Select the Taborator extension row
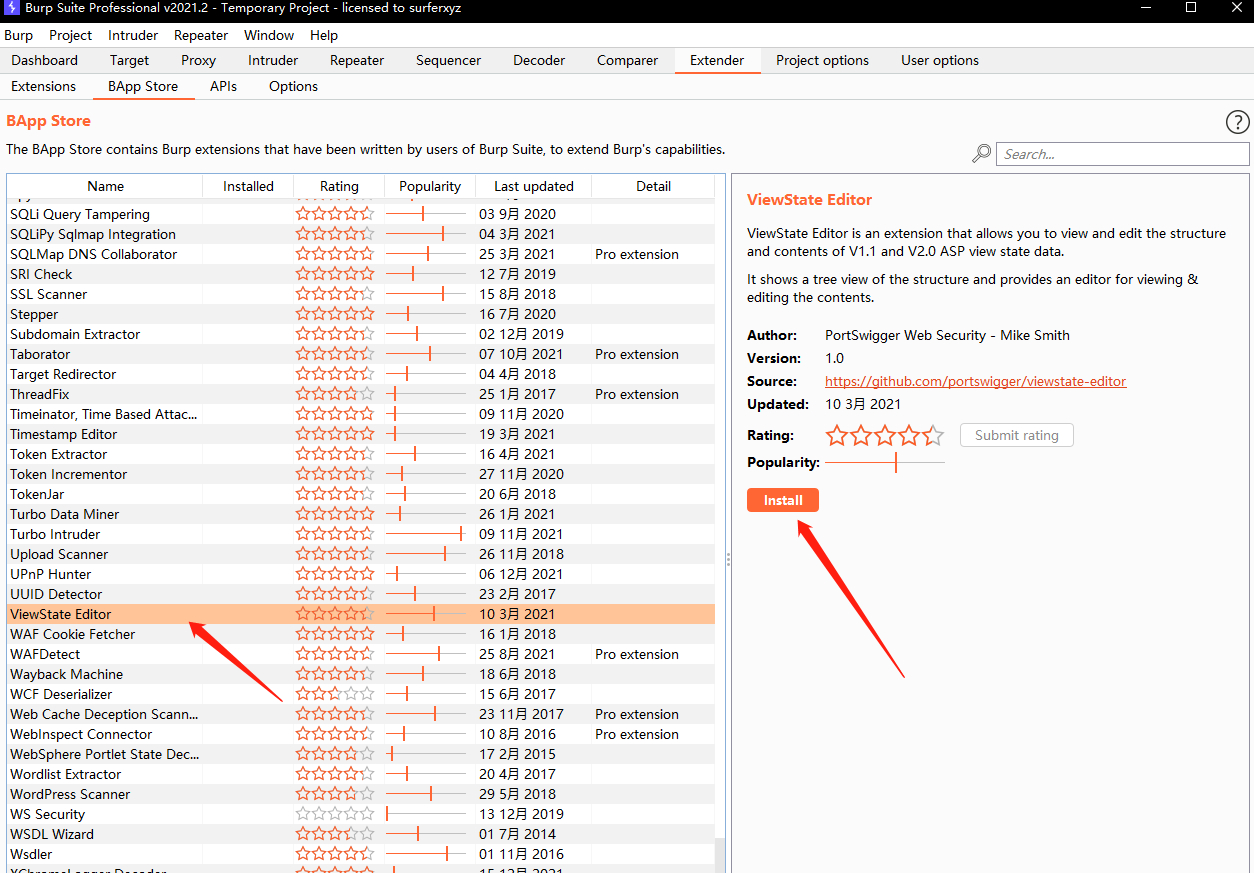This screenshot has height=873, width=1254. point(361,354)
